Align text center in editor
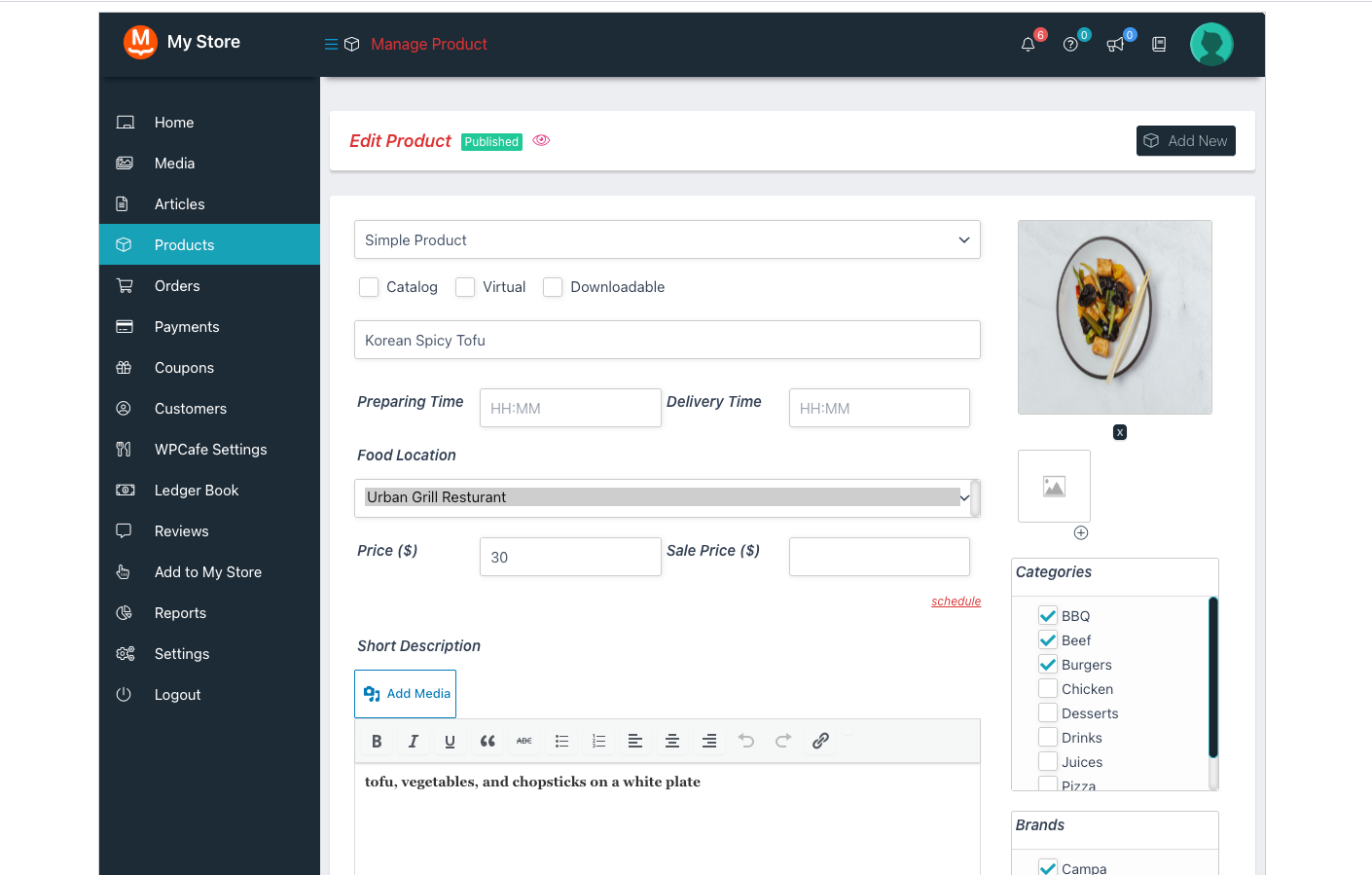Image resolution: width=1372 pixels, height=875 pixels. (x=672, y=741)
